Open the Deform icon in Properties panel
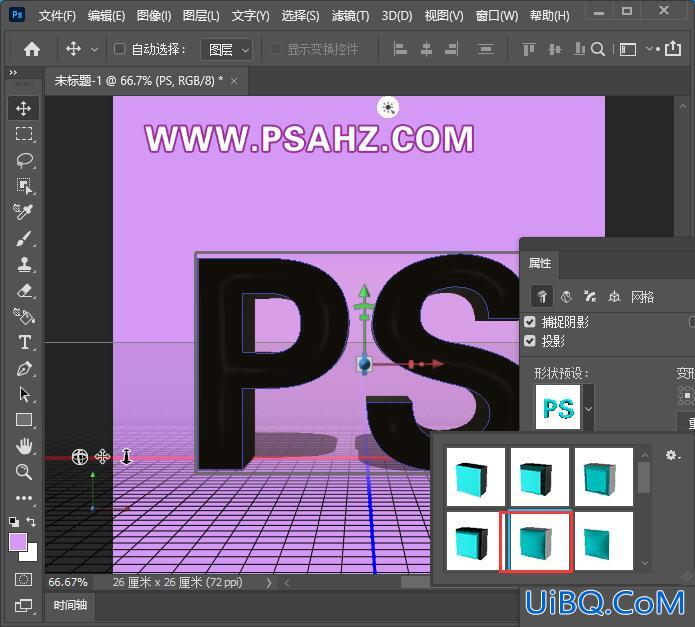 click(x=566, y=296)
